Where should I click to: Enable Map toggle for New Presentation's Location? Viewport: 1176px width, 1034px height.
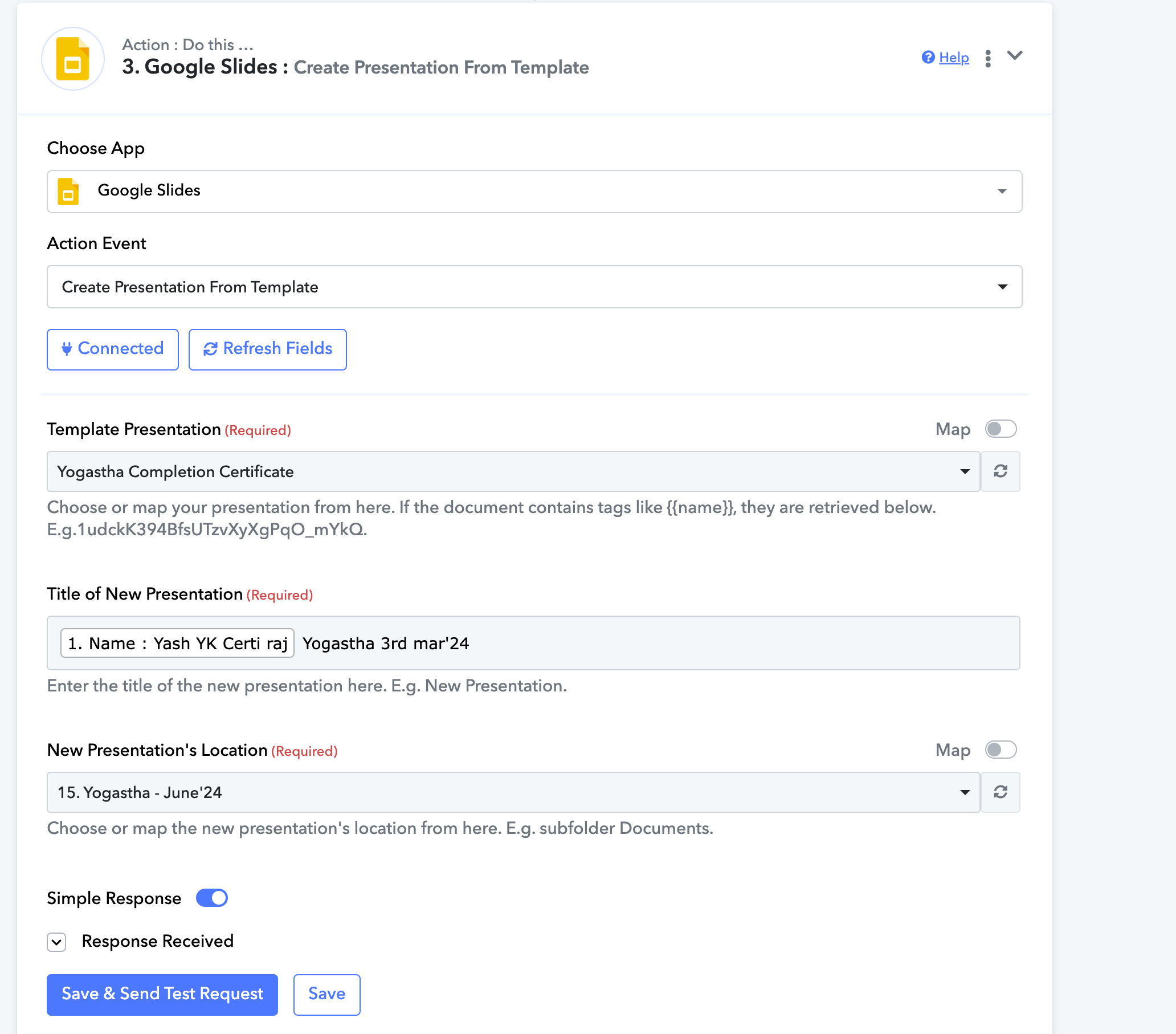[1001, 750]
